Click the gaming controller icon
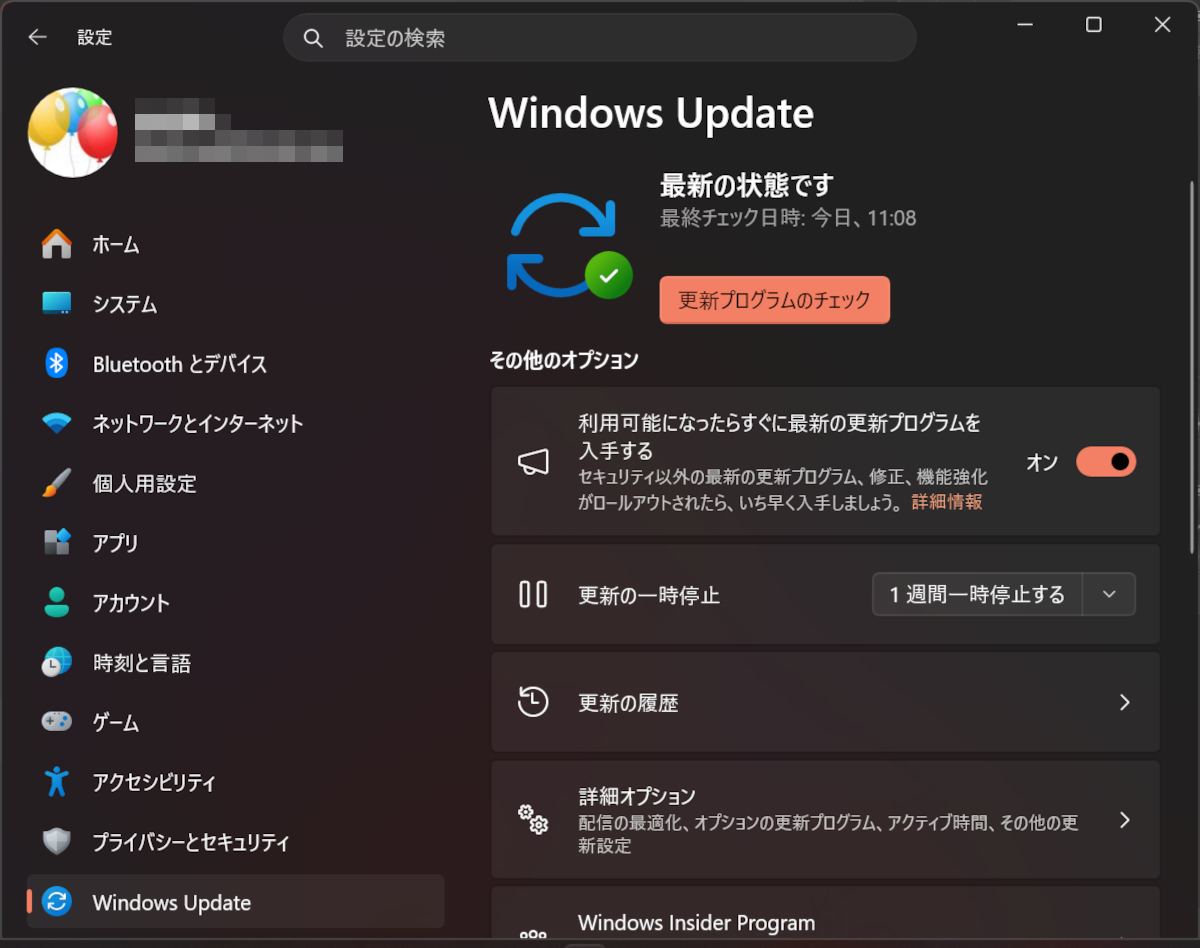Image resolution: width=1200 pixels, height=948 pixels. [x=57, y=721]
